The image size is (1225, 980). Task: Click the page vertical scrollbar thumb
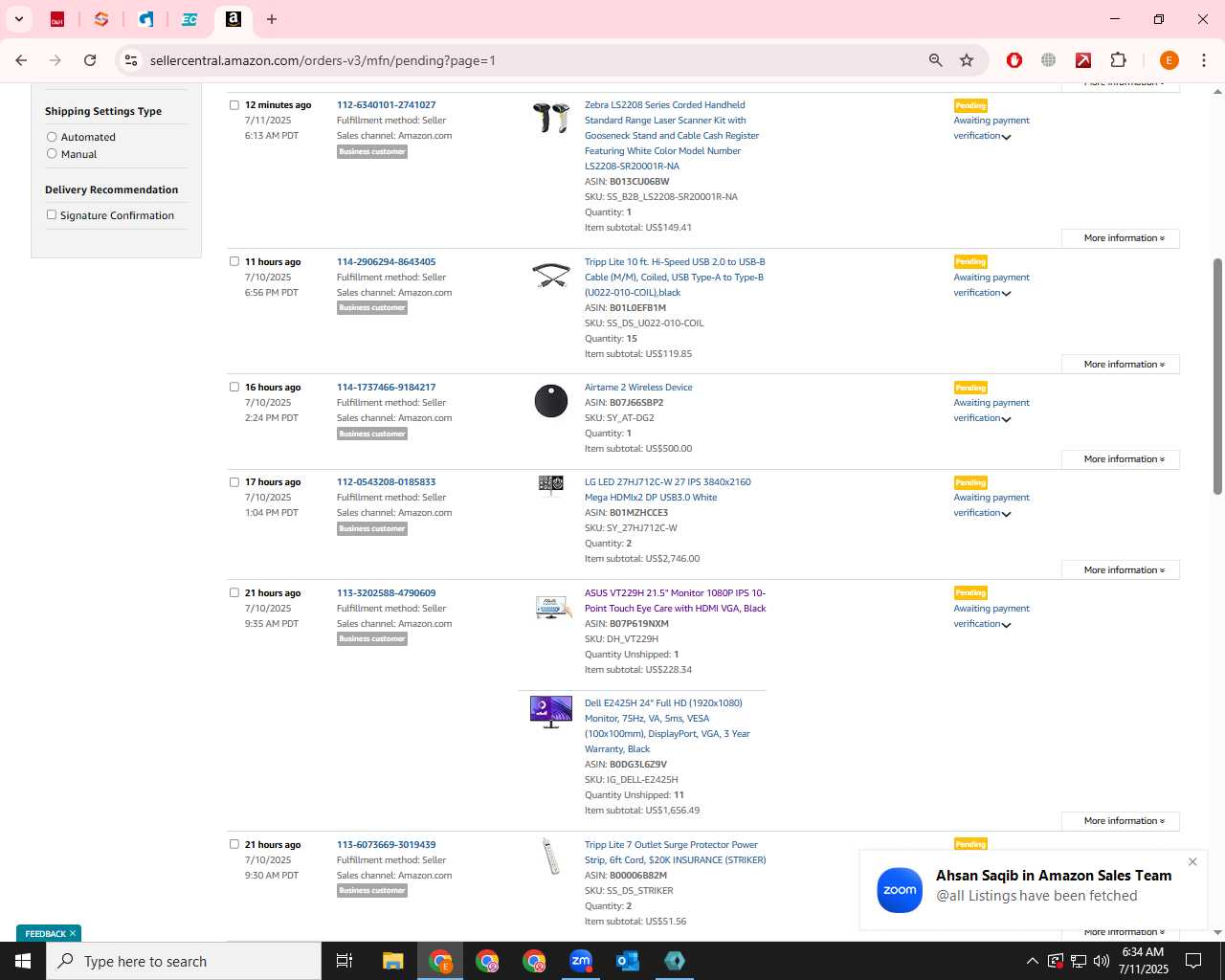1217,376
